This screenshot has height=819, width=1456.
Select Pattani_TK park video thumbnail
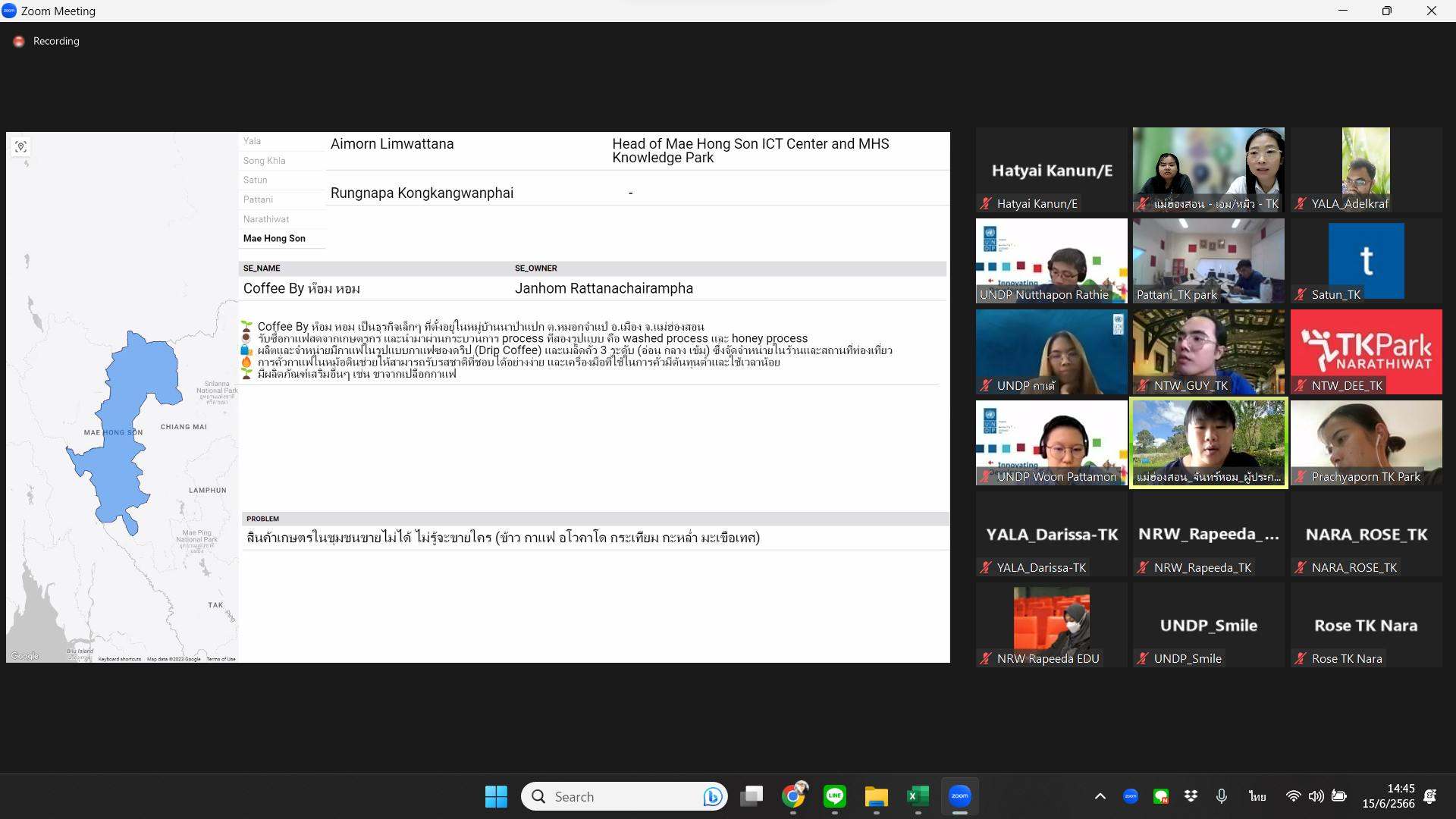(x=1208, y=261)
